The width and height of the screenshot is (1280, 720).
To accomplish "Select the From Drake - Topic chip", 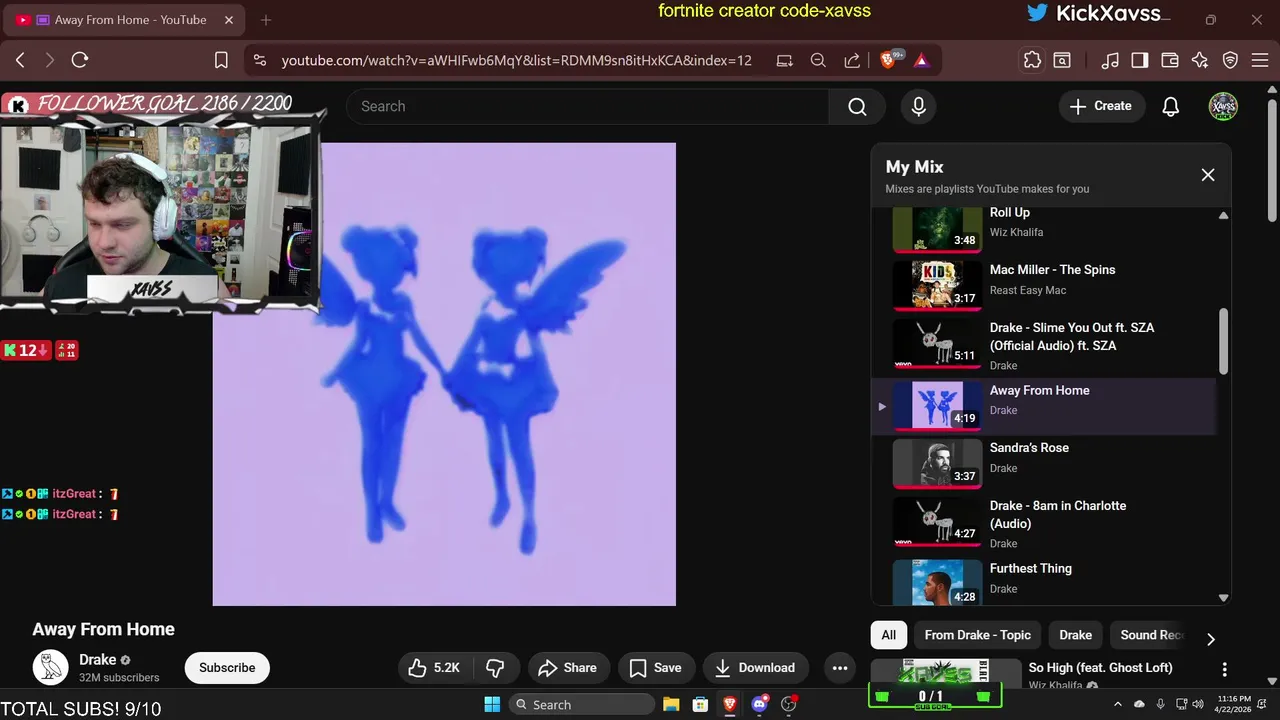I will [978, 635].
